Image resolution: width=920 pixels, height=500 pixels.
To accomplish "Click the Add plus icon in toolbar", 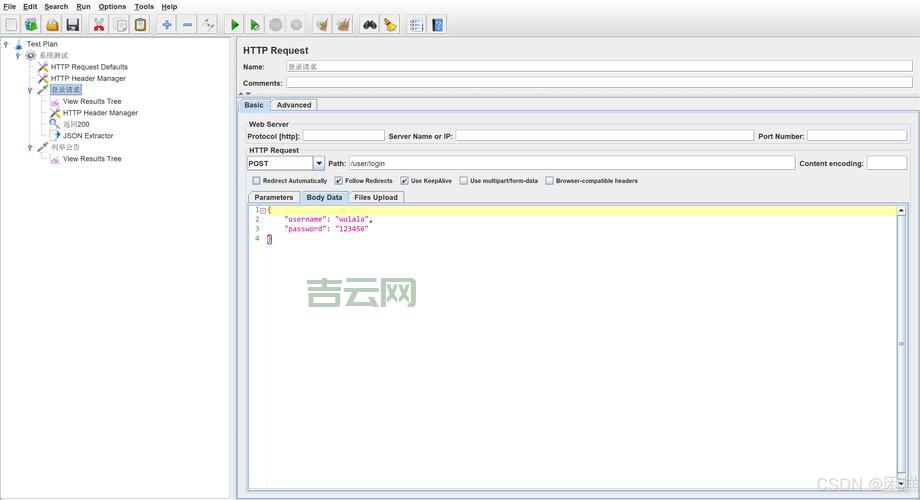I will (x=166, y=25).
